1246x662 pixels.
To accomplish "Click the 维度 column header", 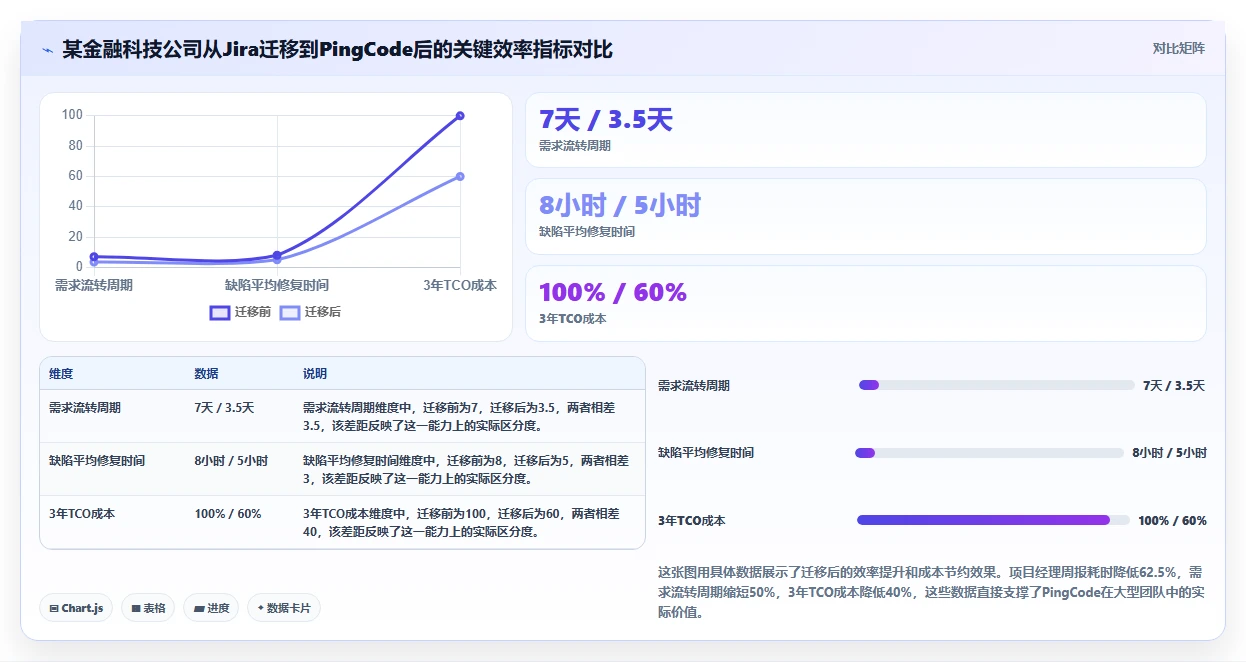I will pos(61,374).
